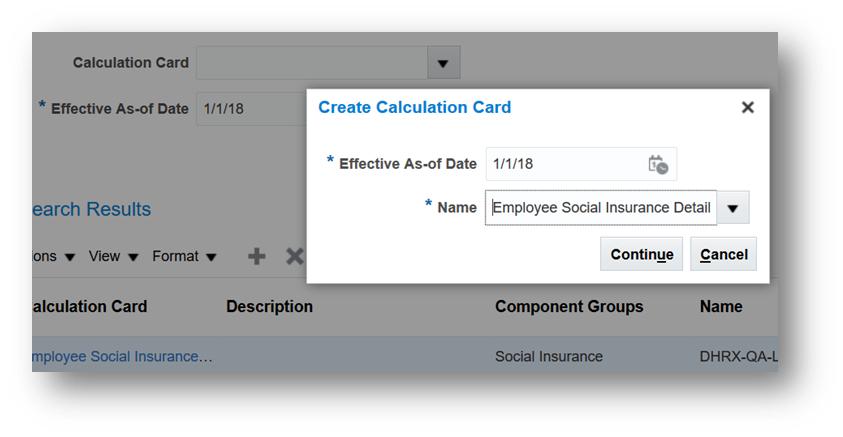This screenshot has height=437, width=843.
Task: Click the Name text field in the dialog
Action: tap(600, 208)
